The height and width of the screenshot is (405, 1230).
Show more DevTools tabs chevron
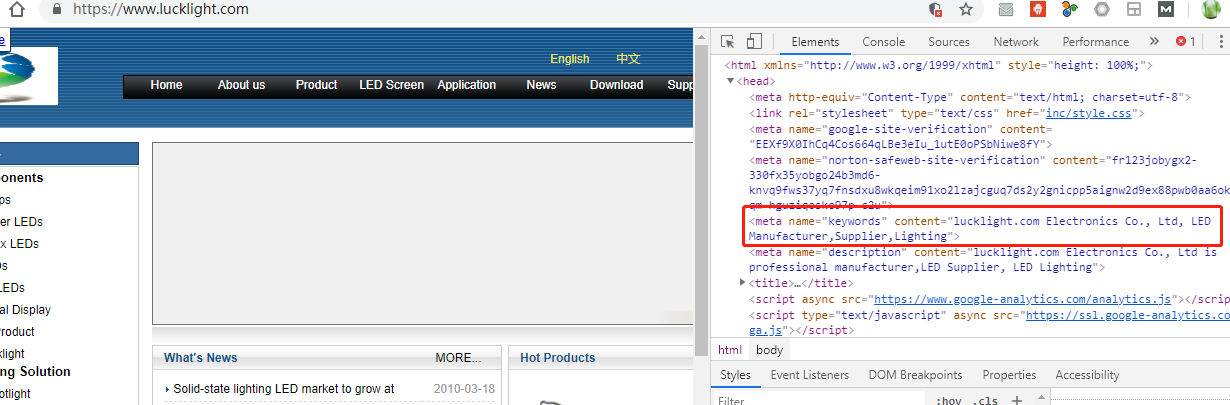pyautogui.click(x=1154, y=42)
